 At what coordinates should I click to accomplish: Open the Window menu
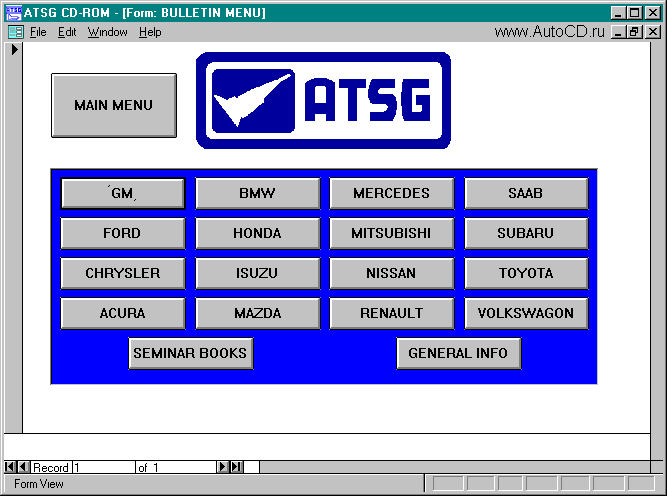[107, 32]
